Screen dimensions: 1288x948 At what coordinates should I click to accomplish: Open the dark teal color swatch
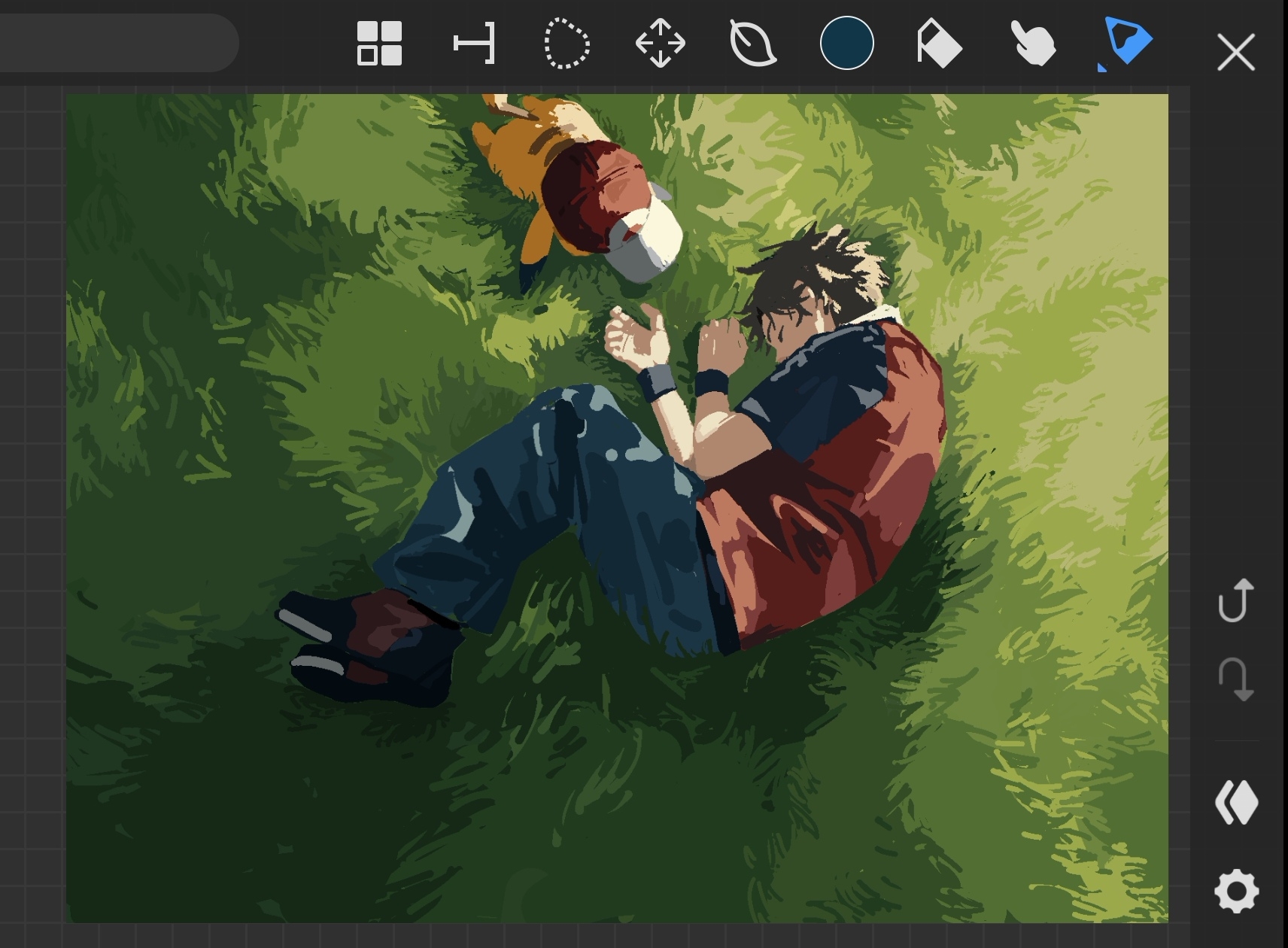pos(846,43)
